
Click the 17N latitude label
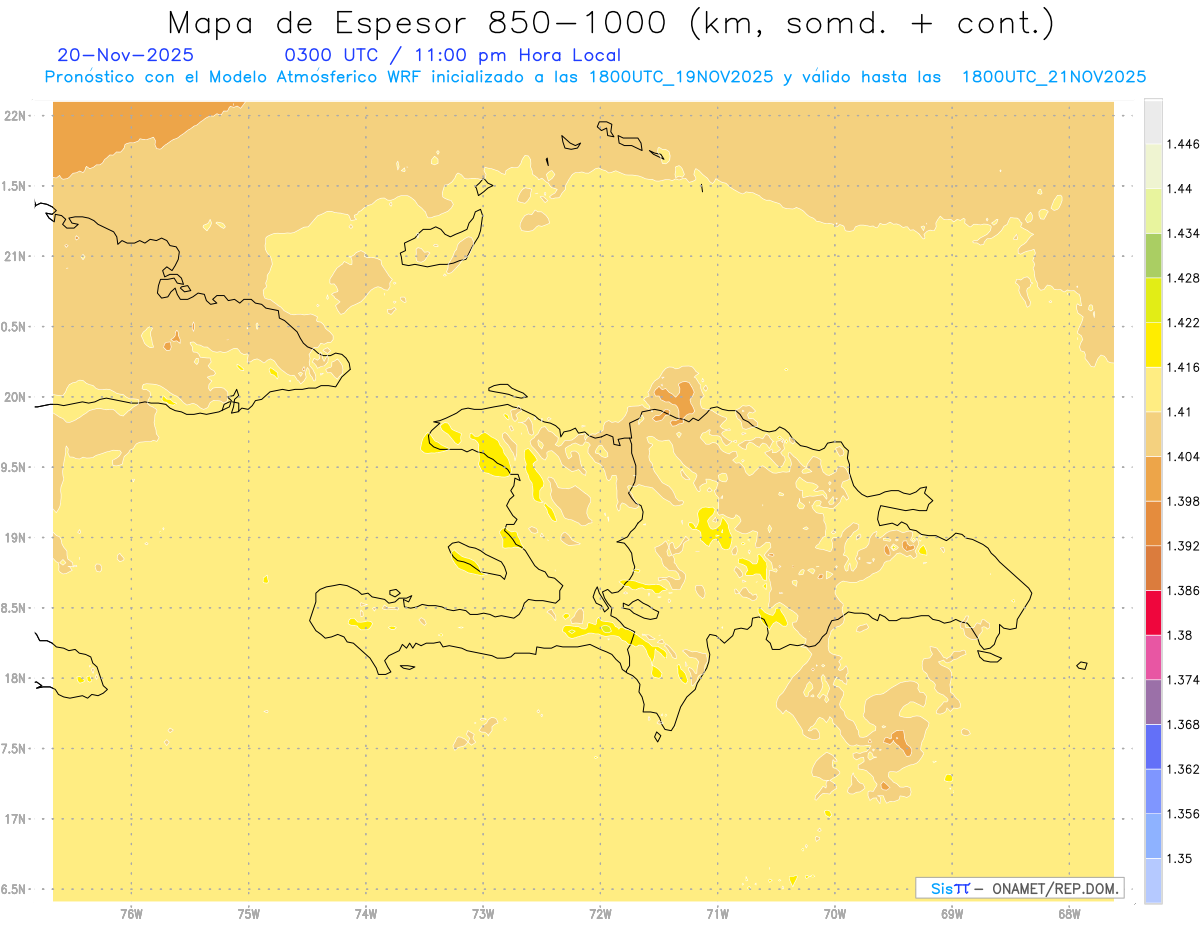[14, 819]
